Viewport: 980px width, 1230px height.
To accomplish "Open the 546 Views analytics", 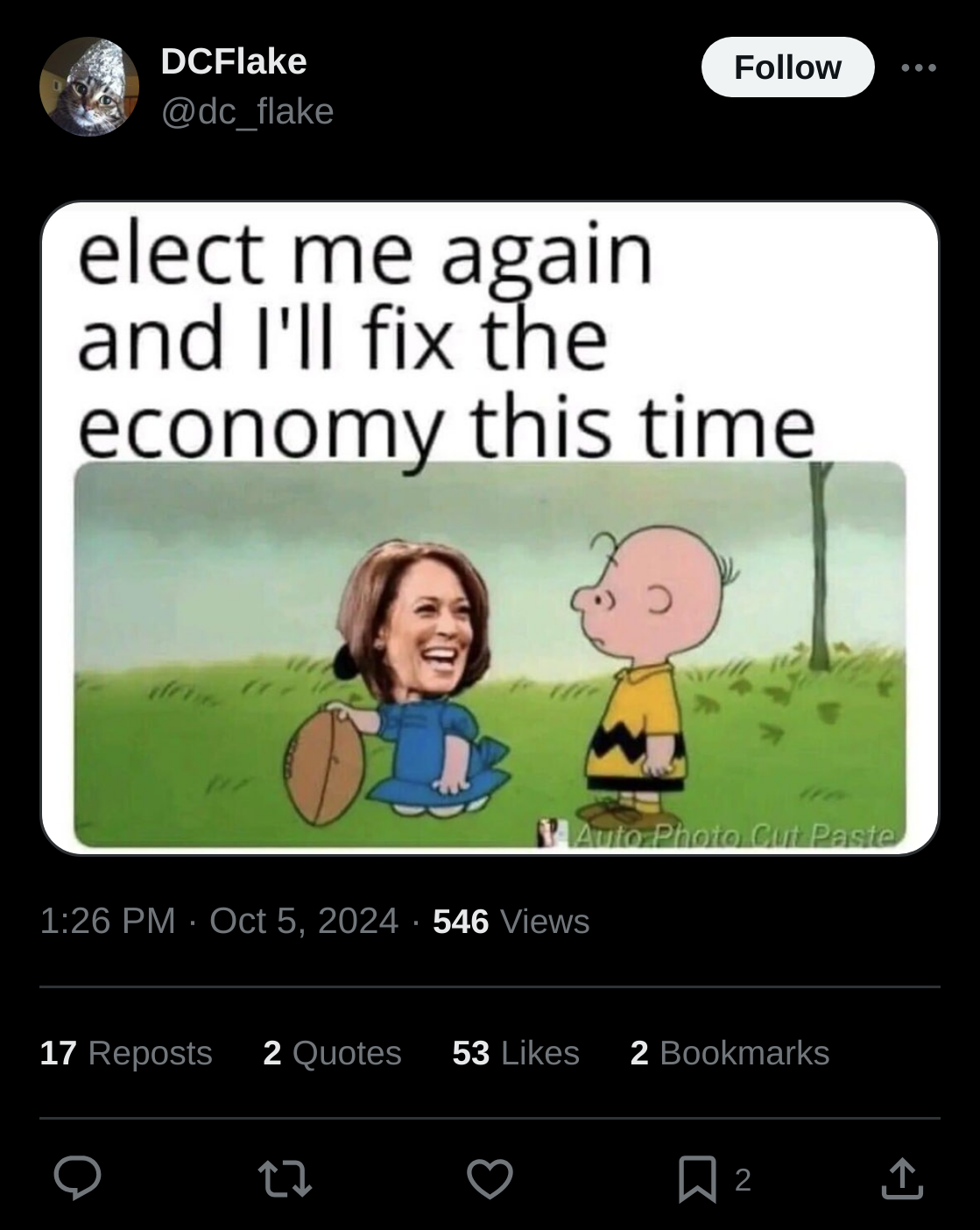I will [511, 921].
